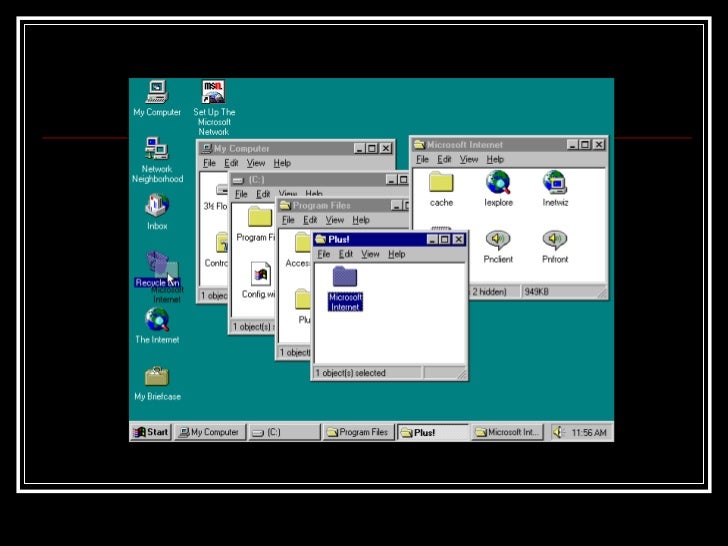
Task: Open Edit menu in My Computer window
Action: click(x=231, y=163)
